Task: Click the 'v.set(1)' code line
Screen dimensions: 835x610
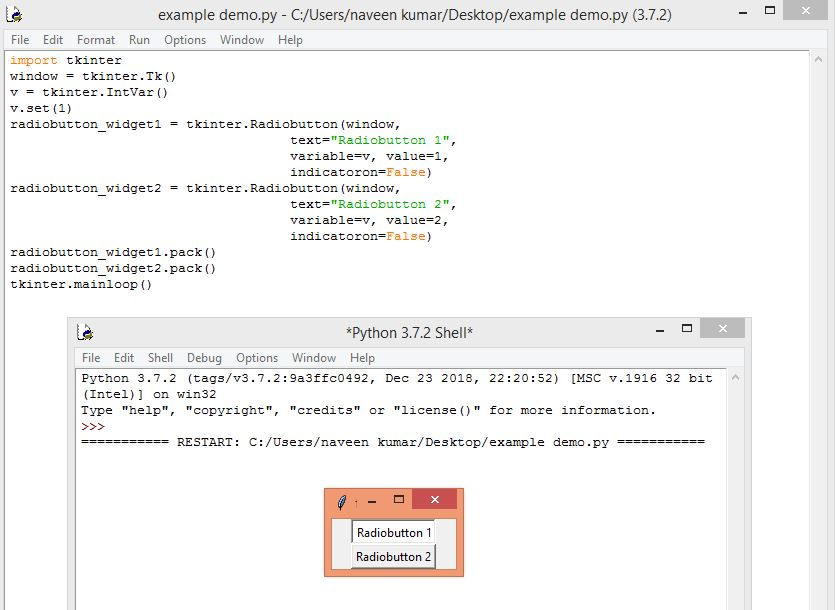Action: point(41,108)
